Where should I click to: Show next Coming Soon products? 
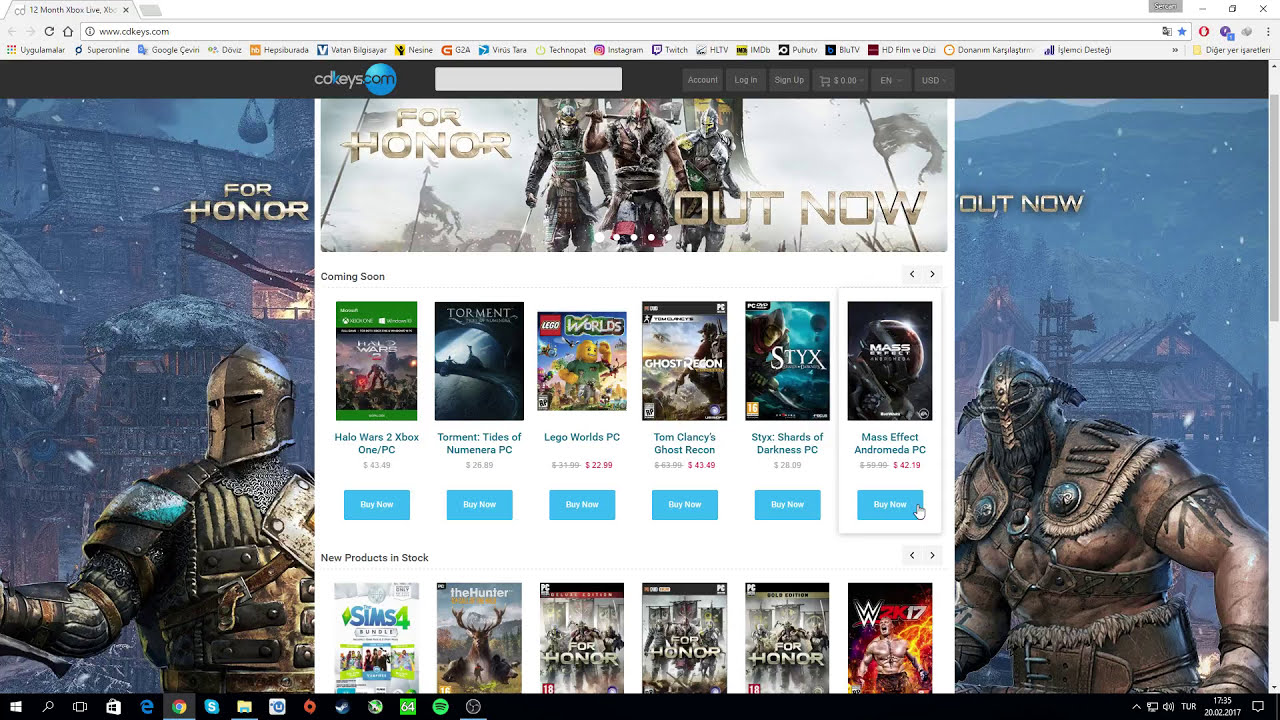(x=932, y=274)
